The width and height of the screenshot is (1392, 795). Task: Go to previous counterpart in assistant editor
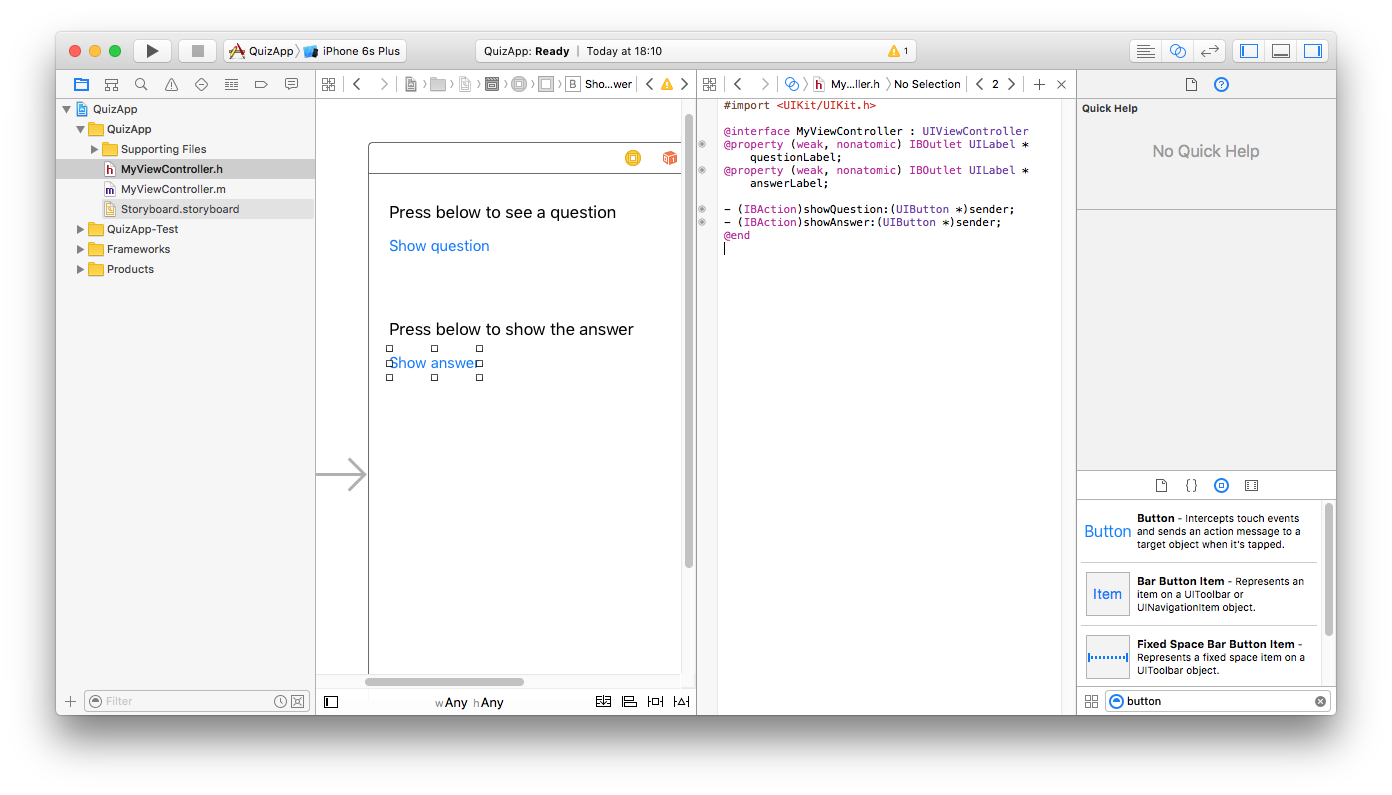pyautogui.click(x=979, y=85)
